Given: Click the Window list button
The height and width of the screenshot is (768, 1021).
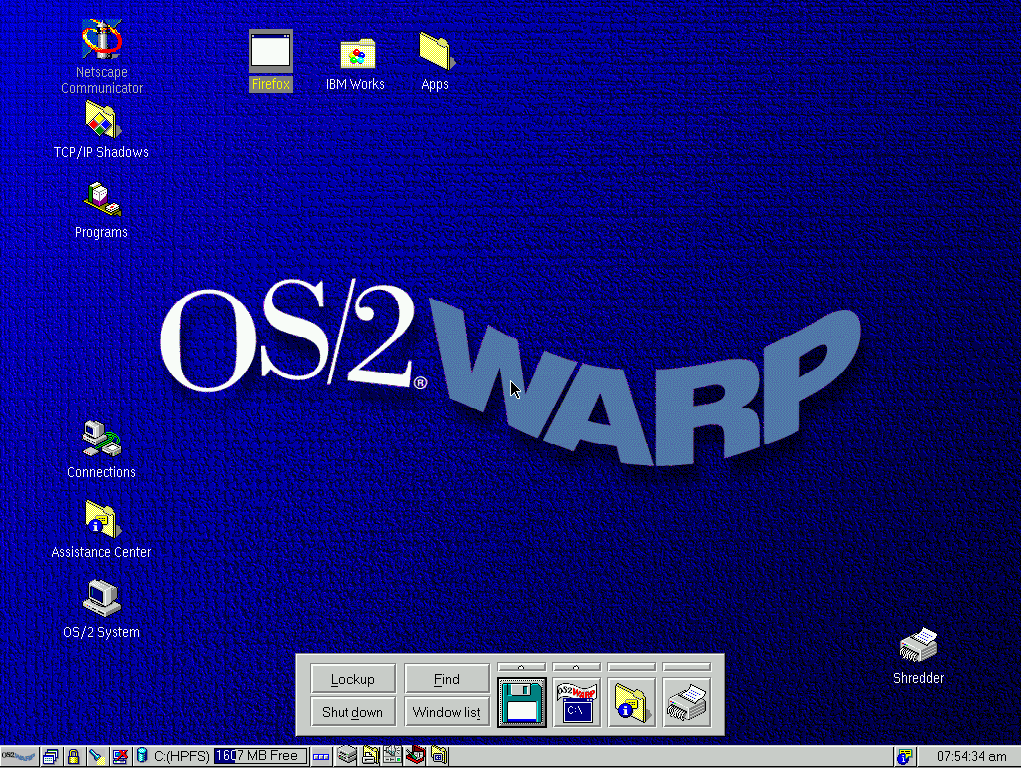Looking at the screenshot, I should (447, 712).
